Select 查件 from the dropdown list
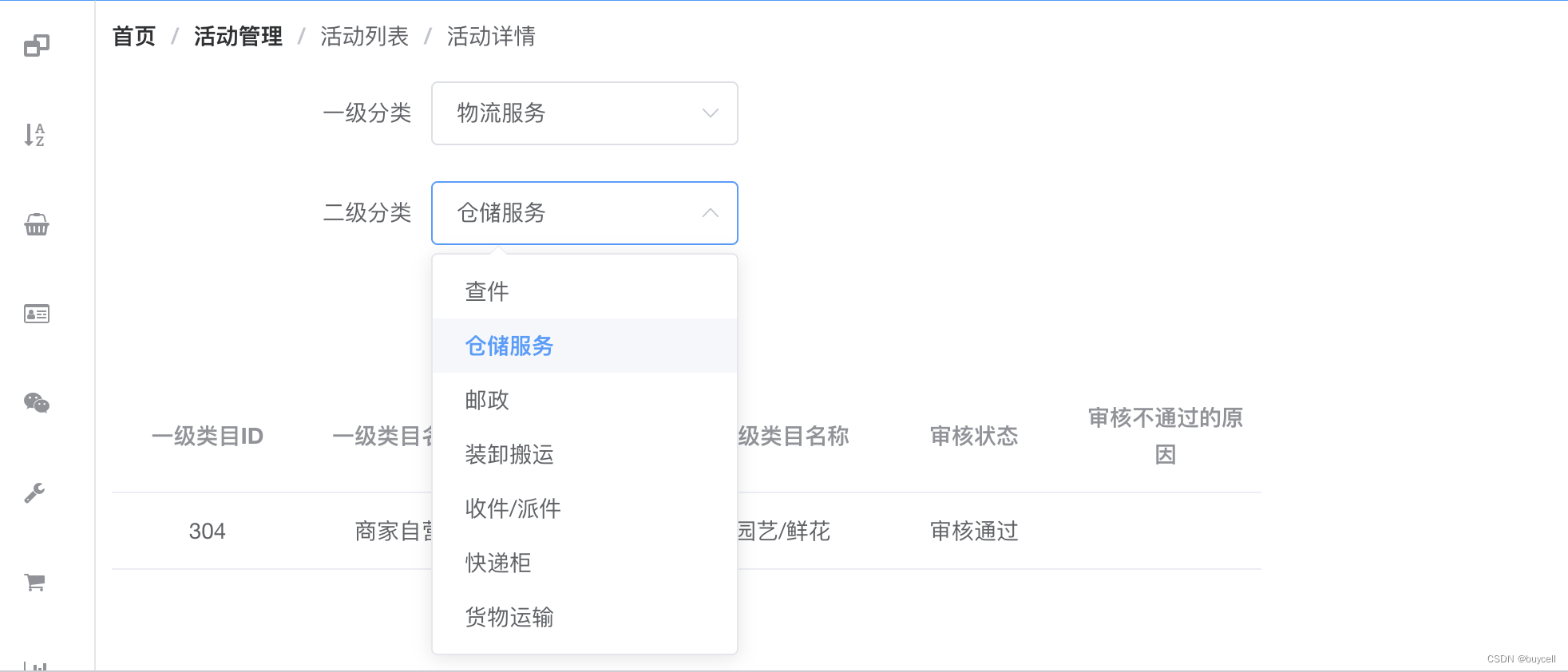This screenshot has height=672, width=1568. pos(584,291)
